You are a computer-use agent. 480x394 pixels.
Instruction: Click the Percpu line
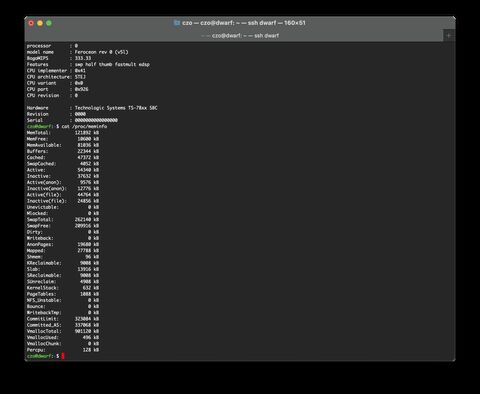coord(63,350)
